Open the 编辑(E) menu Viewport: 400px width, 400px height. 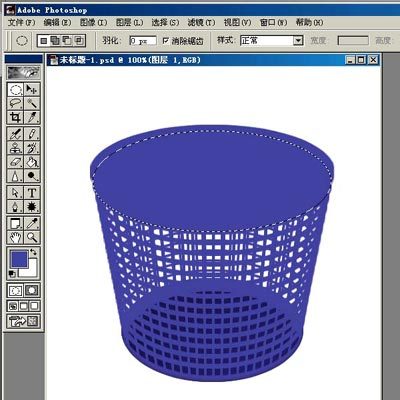[x=57, y=23]
